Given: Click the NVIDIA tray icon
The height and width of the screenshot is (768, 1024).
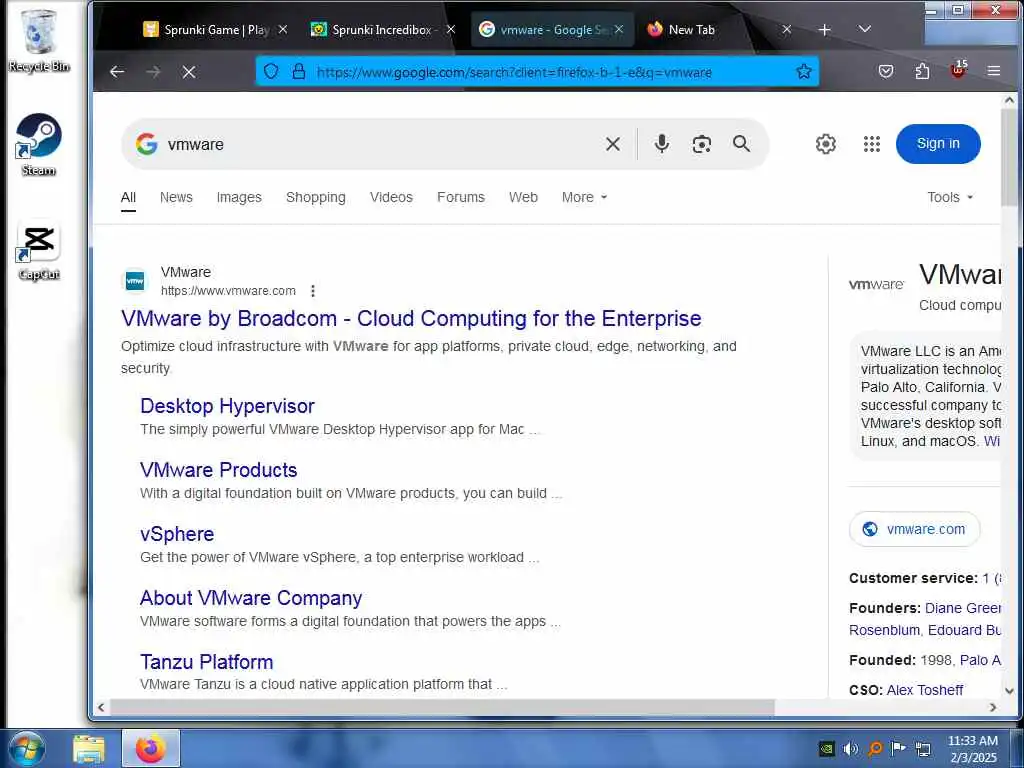Looking at the screenshot, I should pyautogui.click(x=826, y=749).
